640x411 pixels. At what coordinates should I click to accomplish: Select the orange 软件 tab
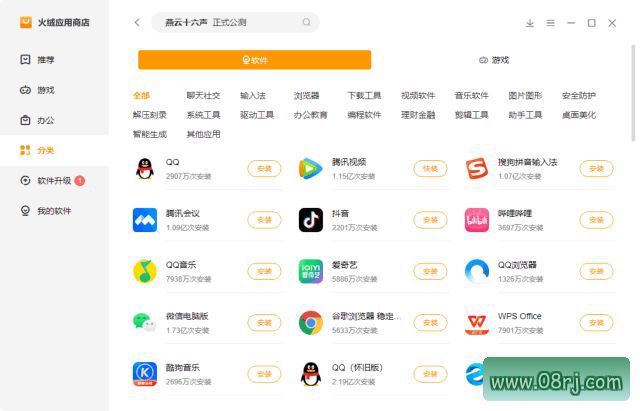(x=255, y=60)
